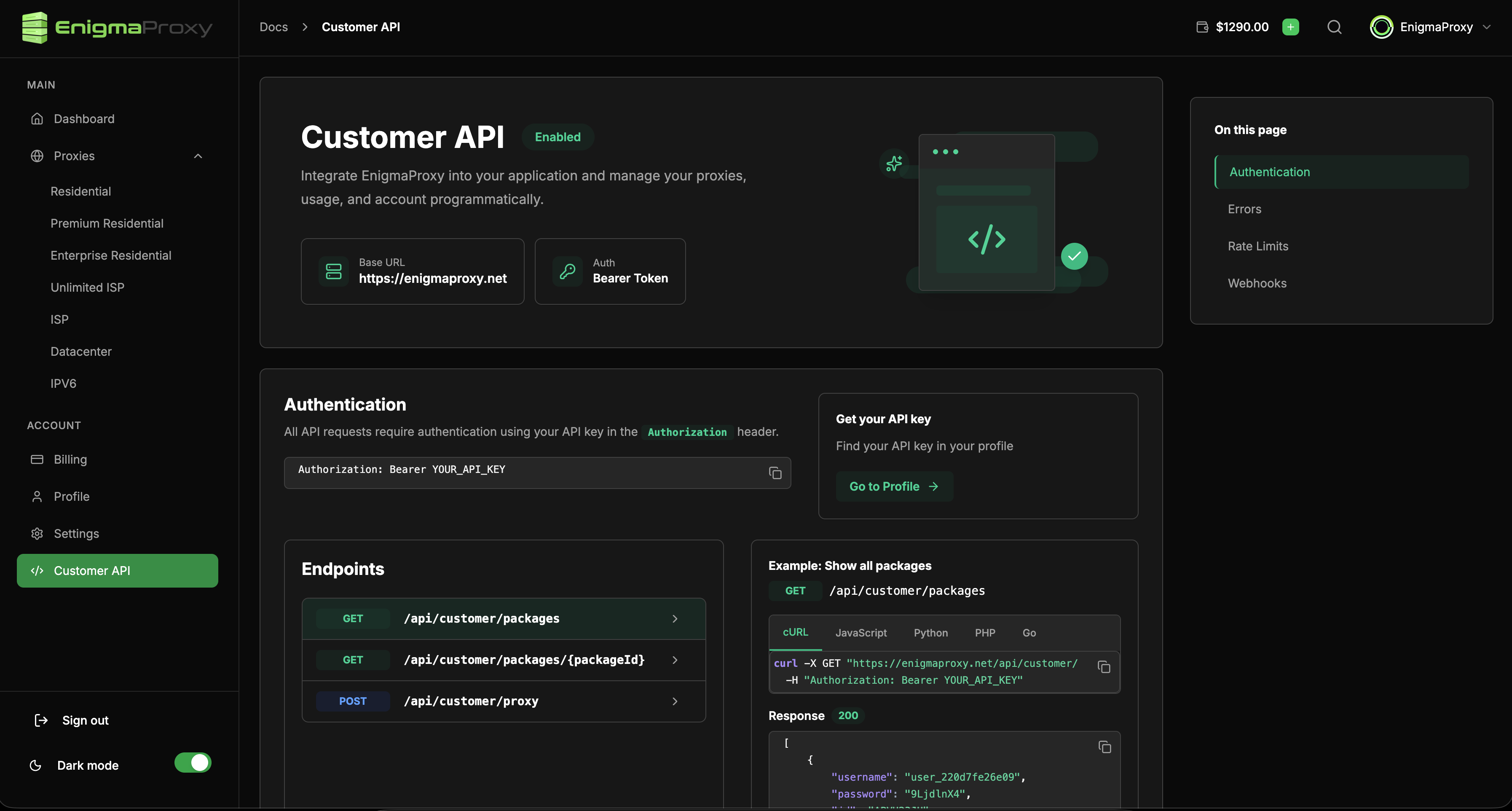Click the breadcrumb chevron separator
Screen dimensions: 1512x811
(305, 27)
